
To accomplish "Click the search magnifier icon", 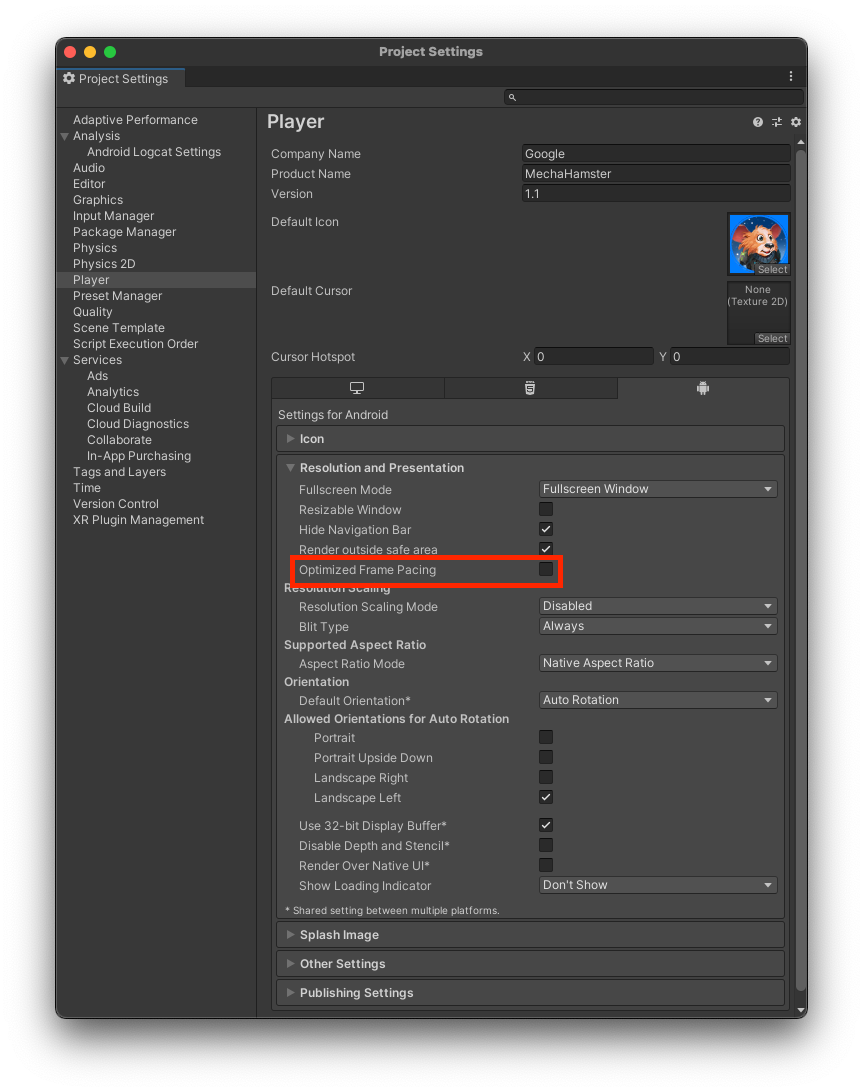I will click(512, 96).
